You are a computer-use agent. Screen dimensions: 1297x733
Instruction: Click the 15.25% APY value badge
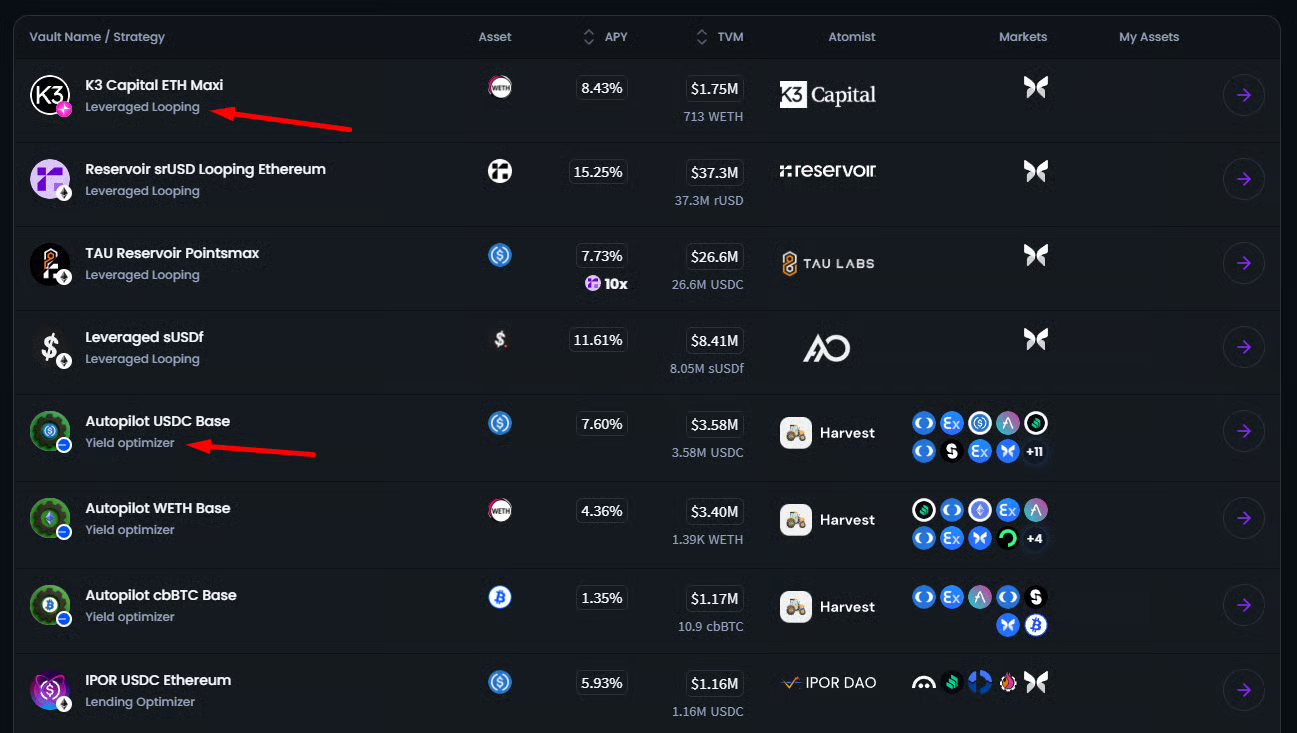point(597,172)
